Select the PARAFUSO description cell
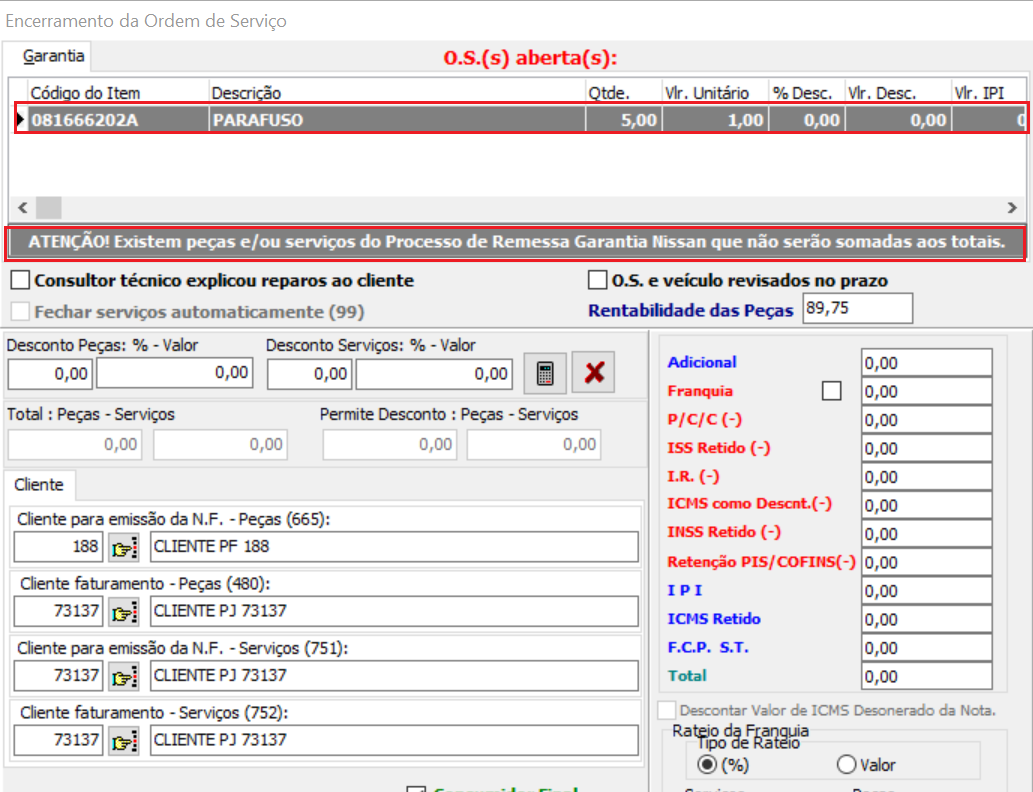The width and height of the screenshot is (1033, 792). [397, 119]
